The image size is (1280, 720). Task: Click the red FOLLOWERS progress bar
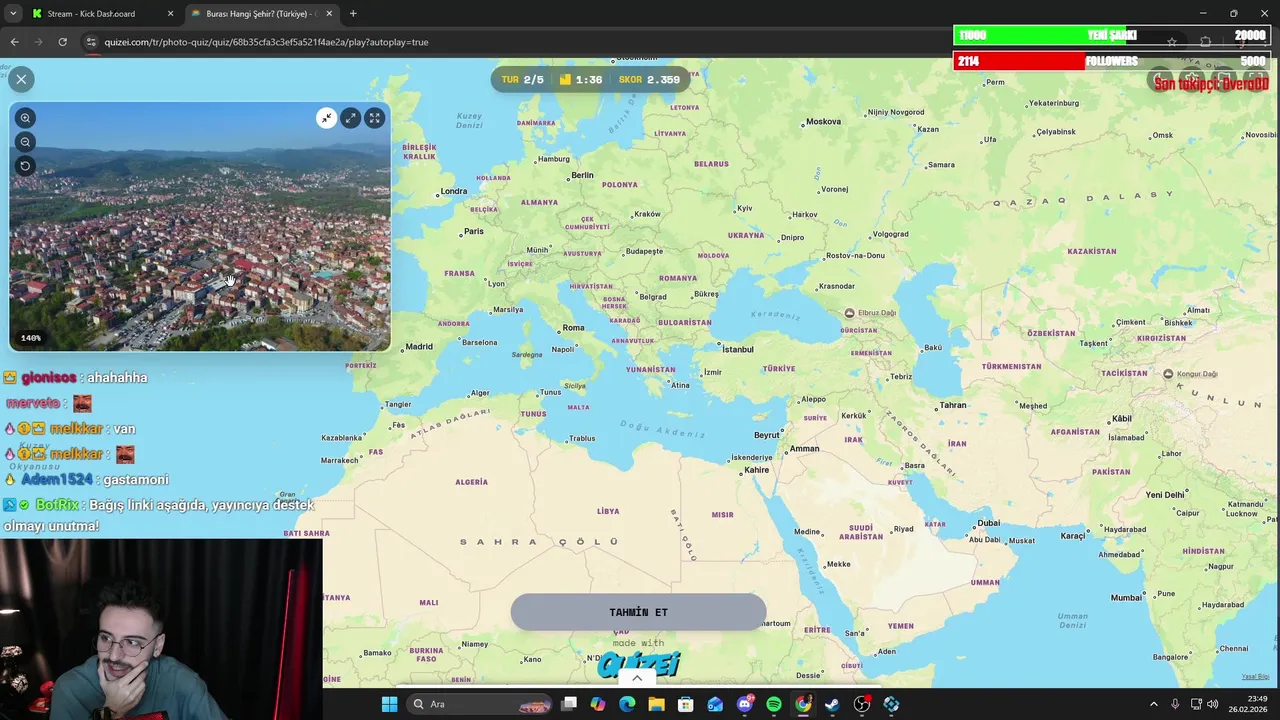tap(1111, 61)
